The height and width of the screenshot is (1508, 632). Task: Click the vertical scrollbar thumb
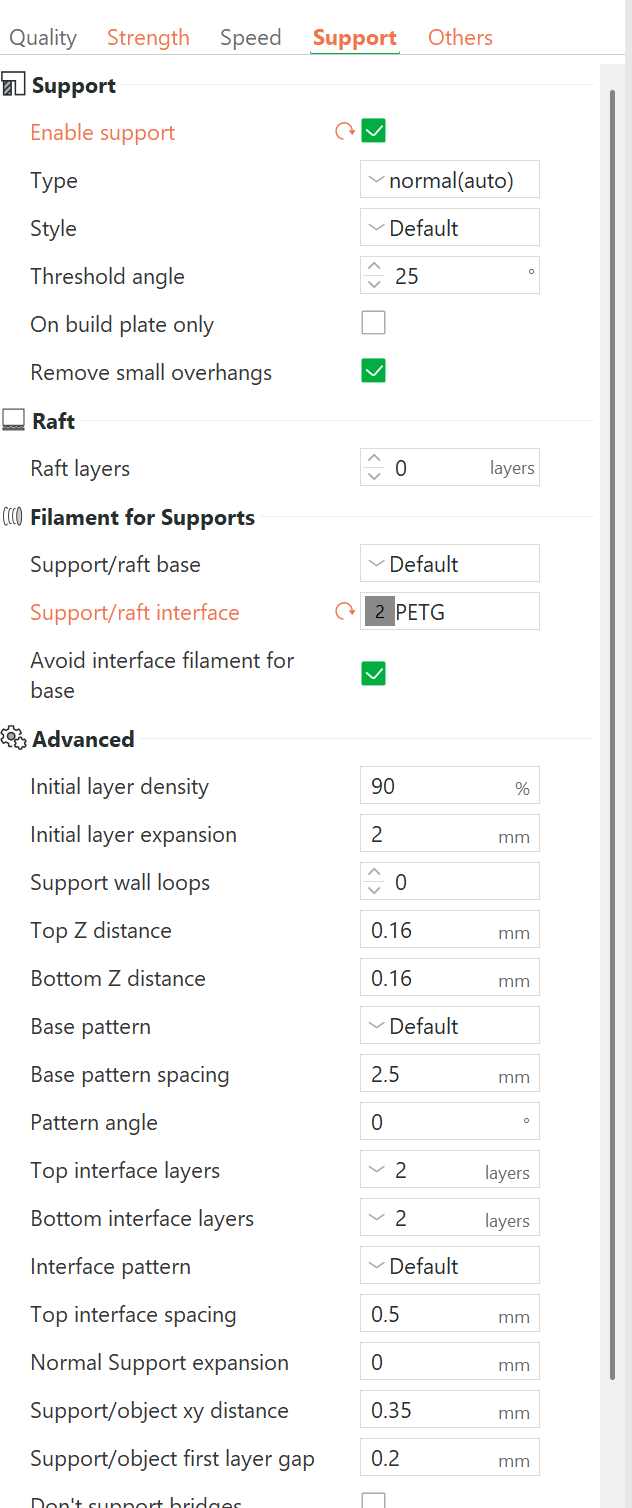tap(613, 735)
